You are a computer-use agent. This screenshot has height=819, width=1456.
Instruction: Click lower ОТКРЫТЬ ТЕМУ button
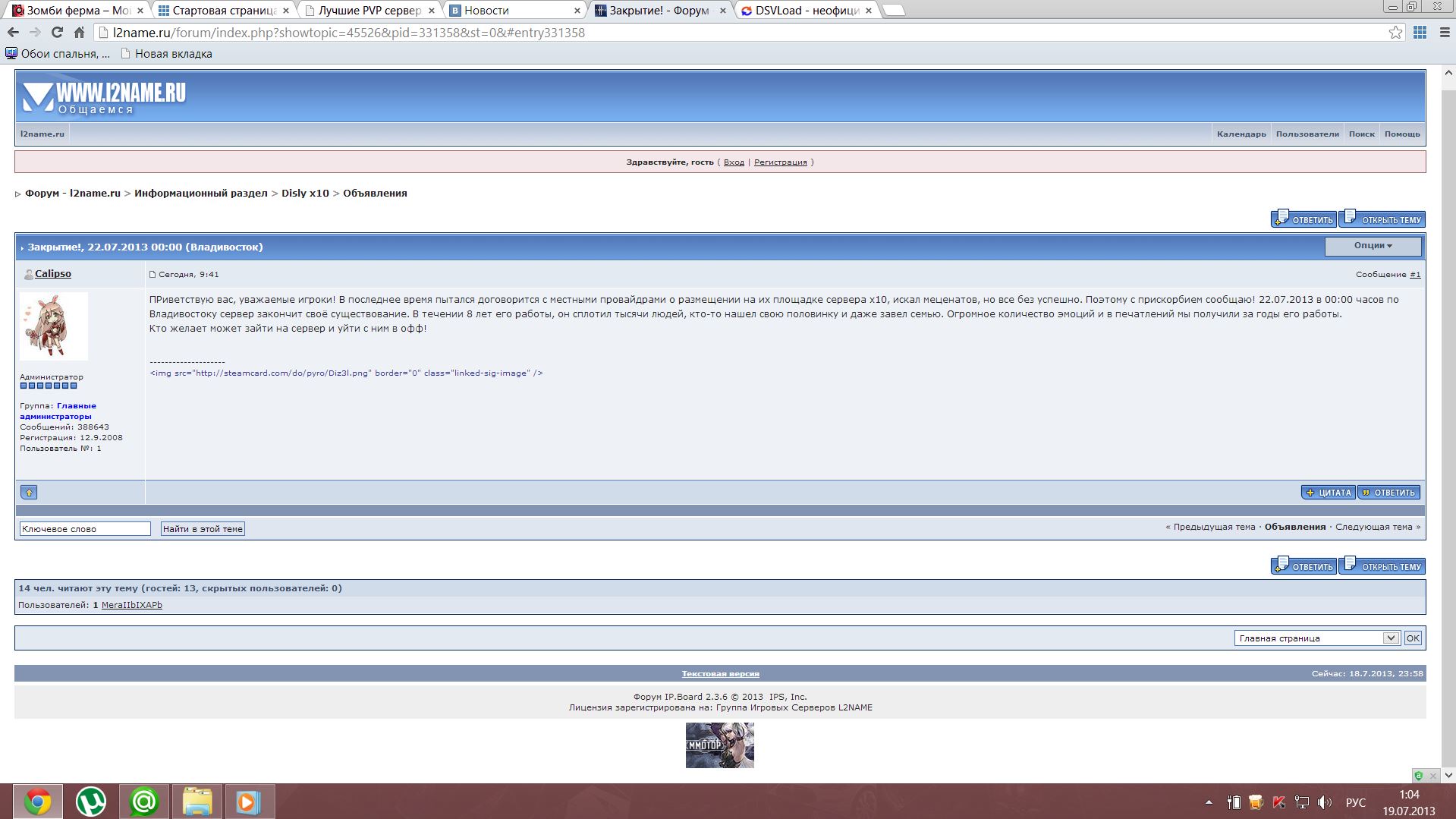pyautogui.click(x=1382, y=566)
